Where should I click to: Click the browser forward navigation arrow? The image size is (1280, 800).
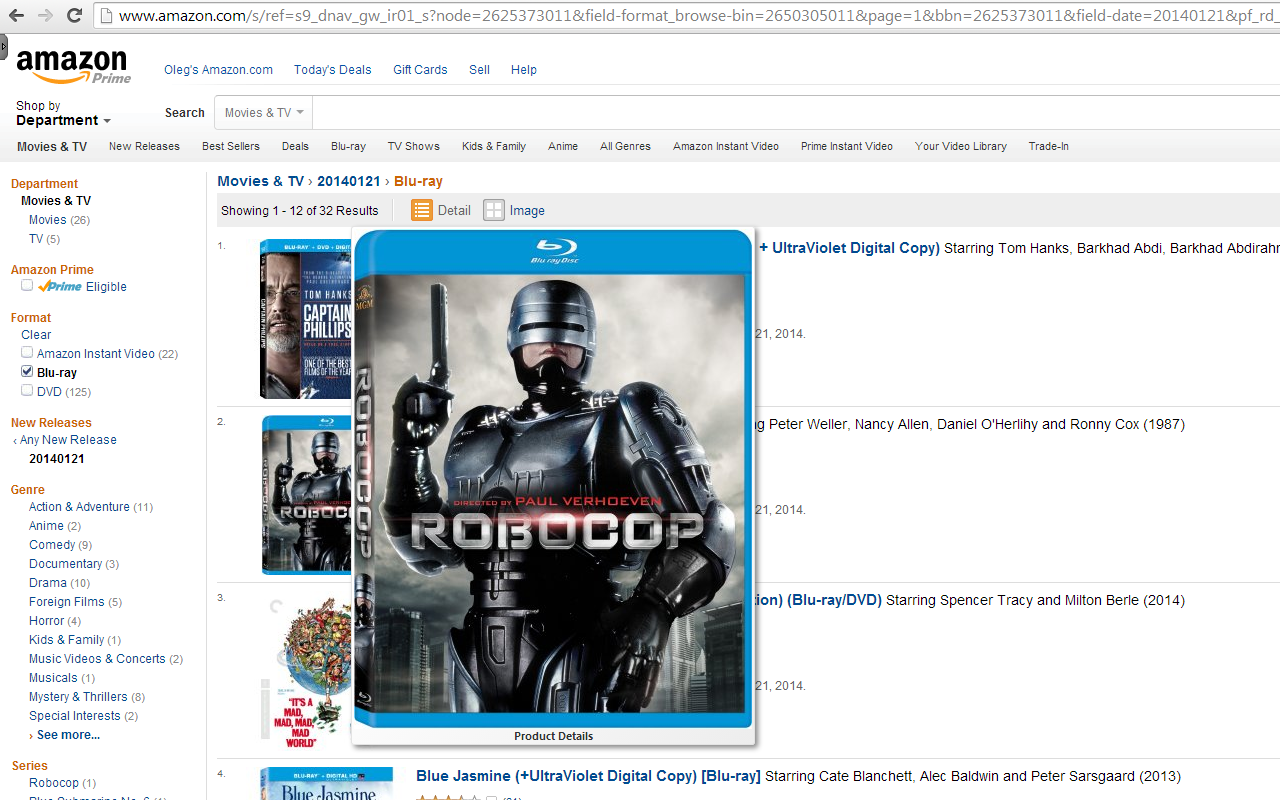click(45, 15)
